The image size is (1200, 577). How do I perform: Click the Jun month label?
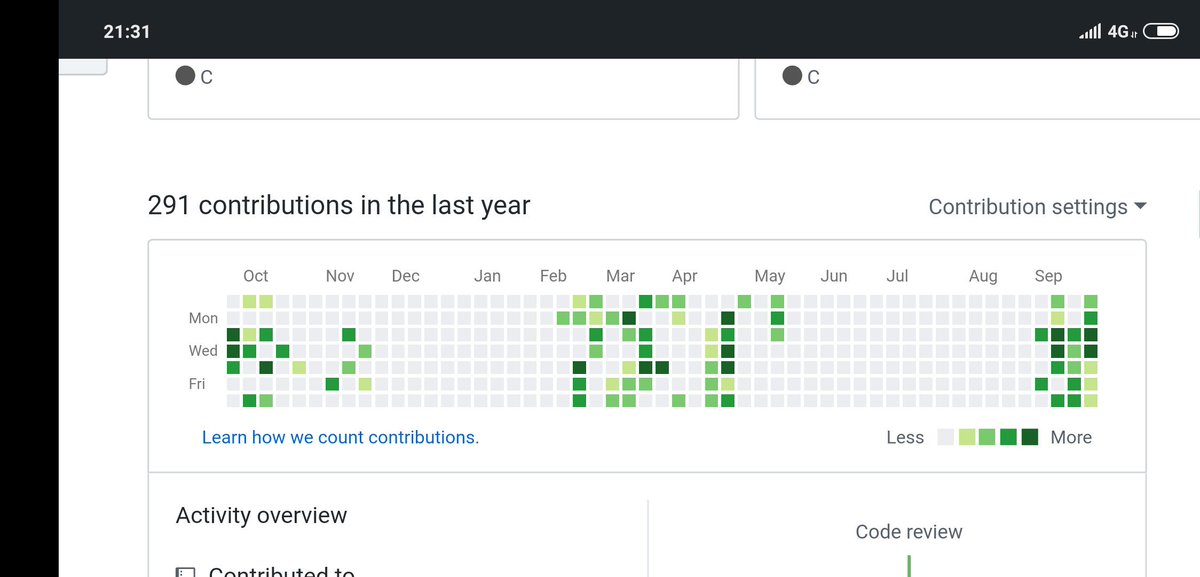click(x=834, y=276)
